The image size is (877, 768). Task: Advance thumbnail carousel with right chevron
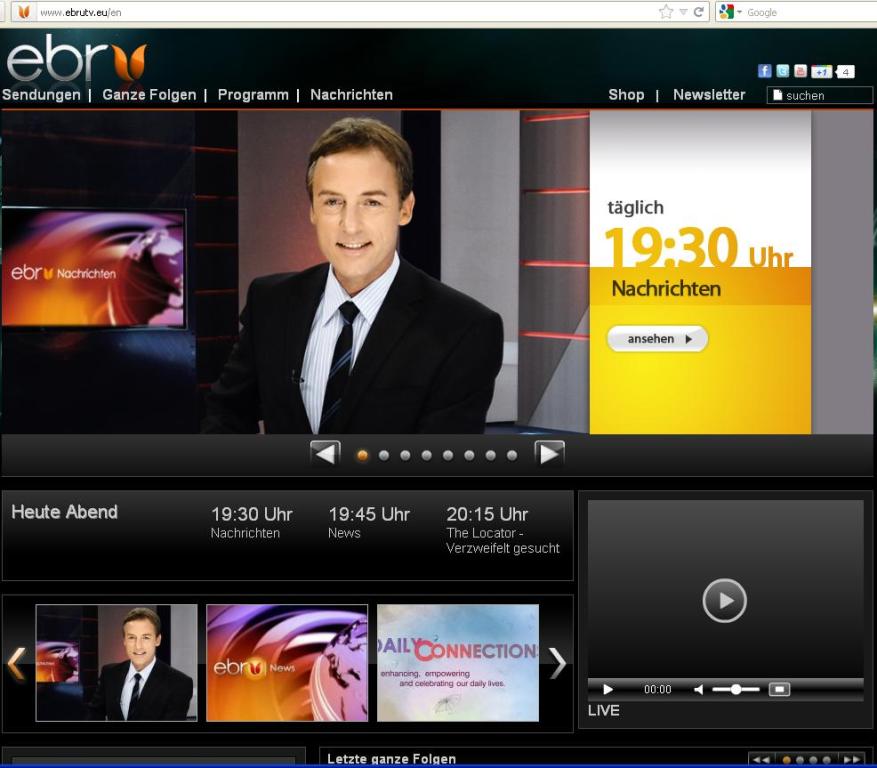click(x=557, y=662)
